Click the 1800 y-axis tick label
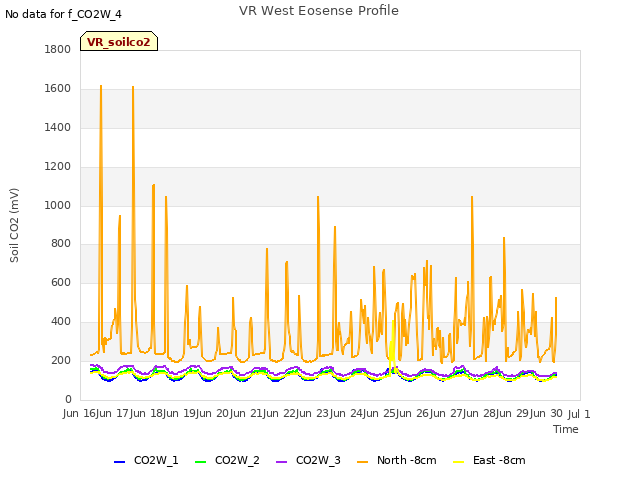The height and width of the screenshot is (480, 640). tap(58, 49)
